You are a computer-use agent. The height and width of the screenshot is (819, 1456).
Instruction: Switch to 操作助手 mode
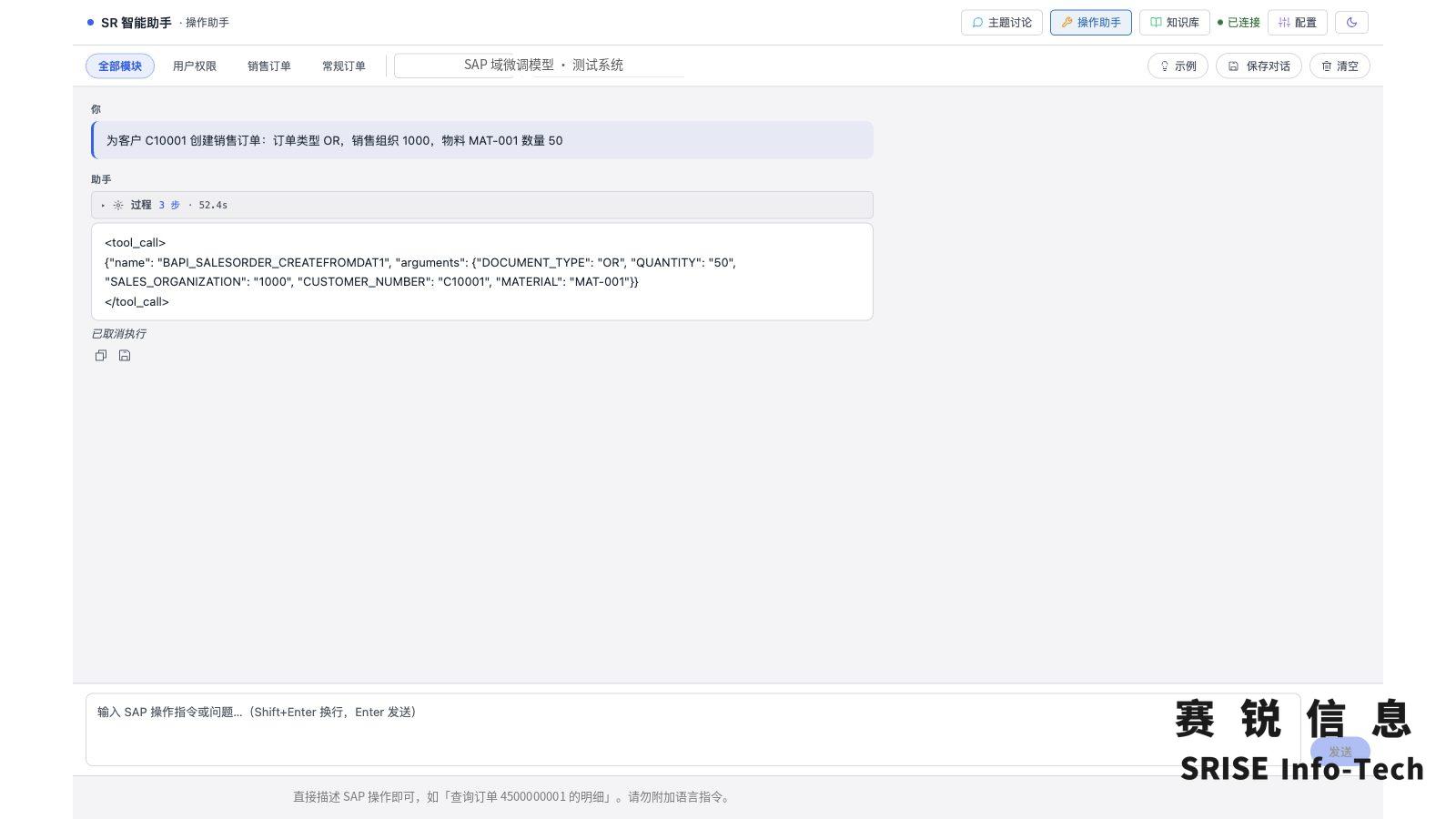coord(1091,23)
